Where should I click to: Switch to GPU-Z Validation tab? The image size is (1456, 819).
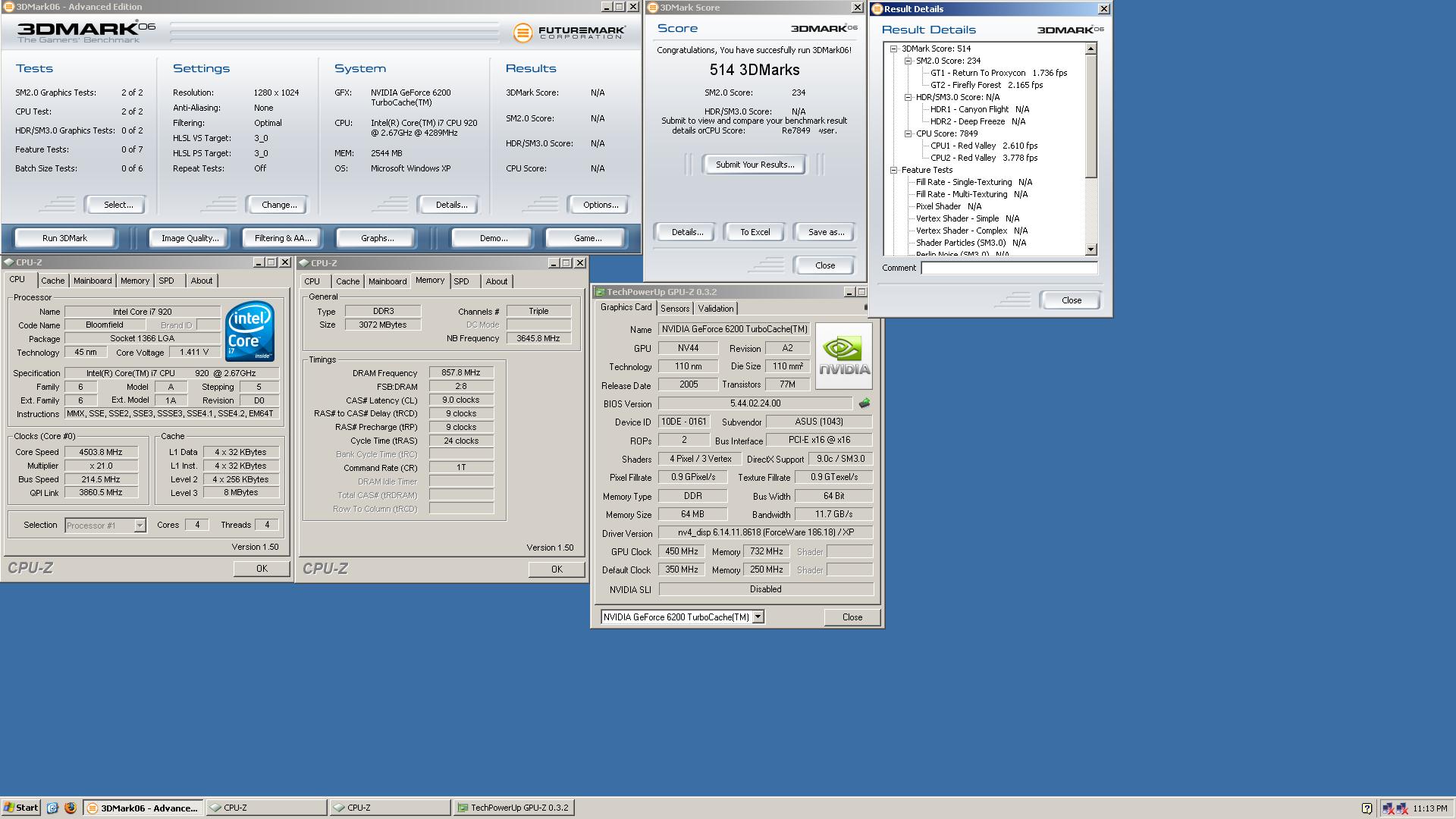pyautogui.click(x=716, y=309)
